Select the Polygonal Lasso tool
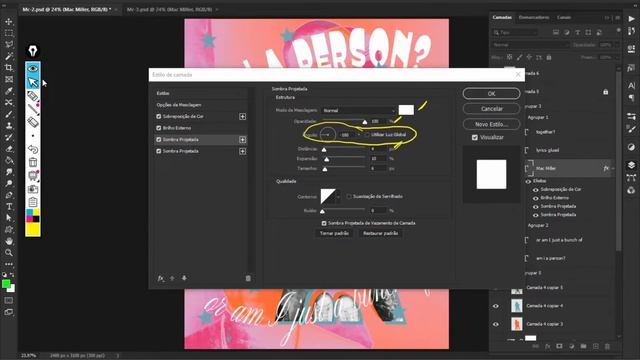Image resolution: width=640 pixels, height=360 pixels. (x=9, y=44)
